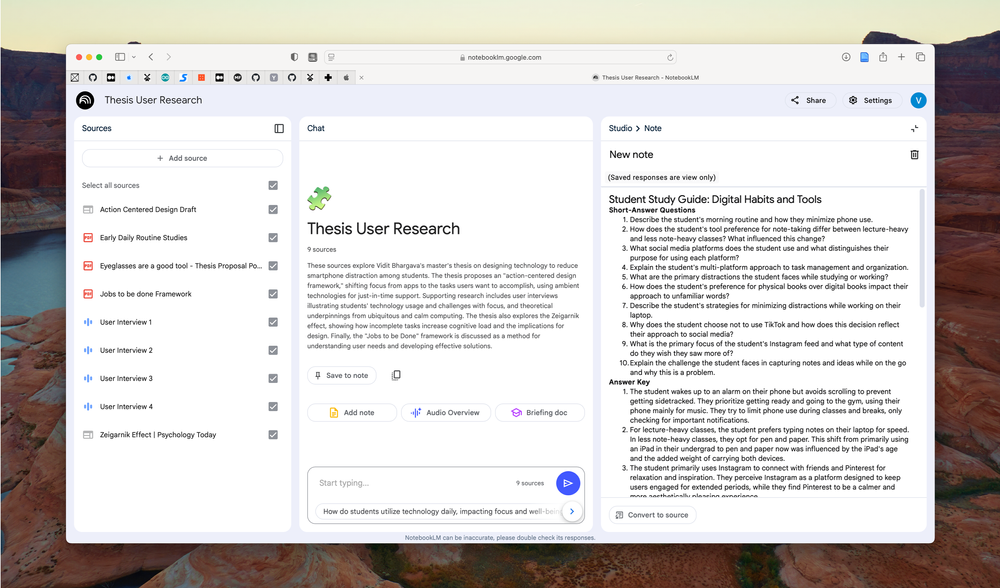Uncheck User Interview 2 checkbox
The width and height of the screenshot is (1000, 588).
pos(273,350)
